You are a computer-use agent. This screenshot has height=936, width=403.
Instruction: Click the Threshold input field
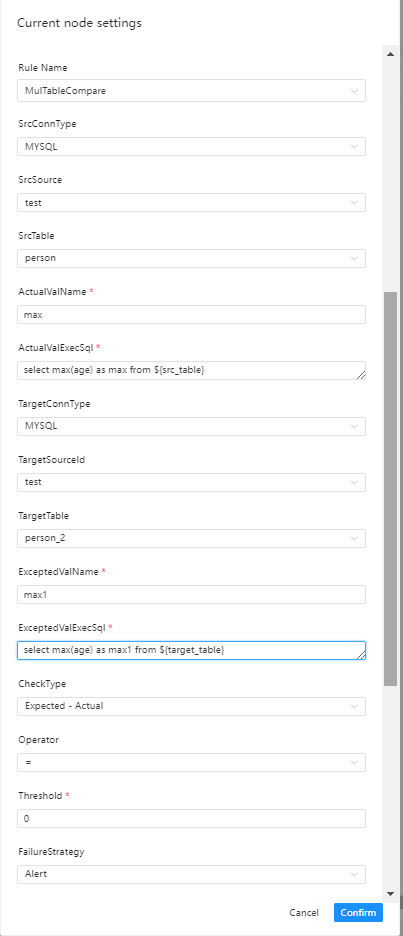click(191, 818)
